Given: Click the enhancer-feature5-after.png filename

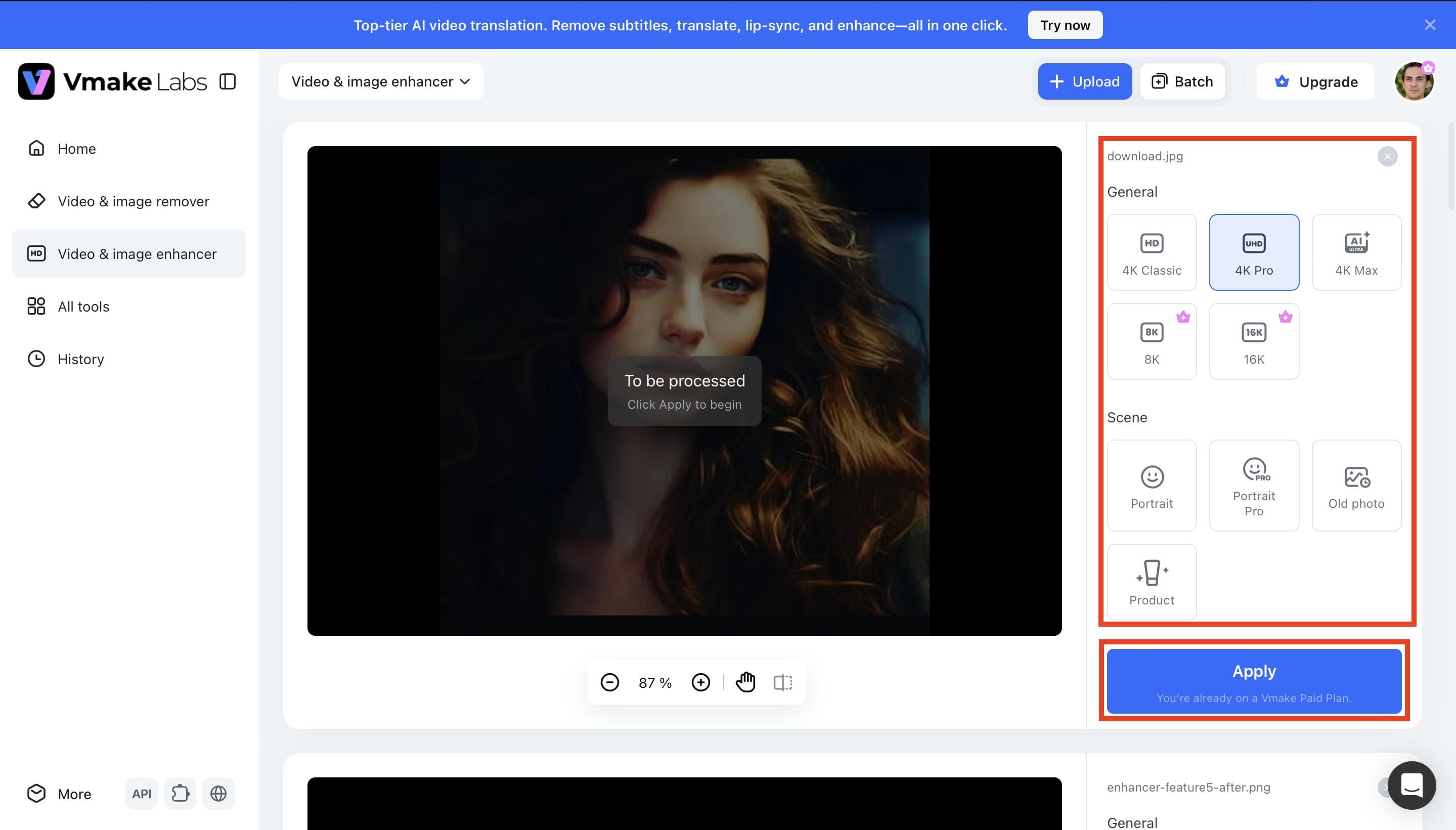Looking at the screenshot, I should click(x=1189, y=787).
